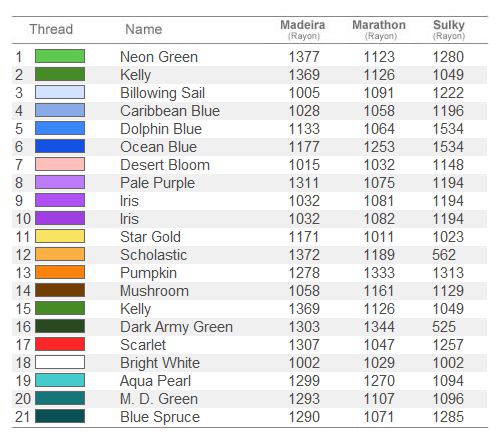This screenshot has width=500, height=438.
Task: Click the Bright White swatch
Action: 60,362
